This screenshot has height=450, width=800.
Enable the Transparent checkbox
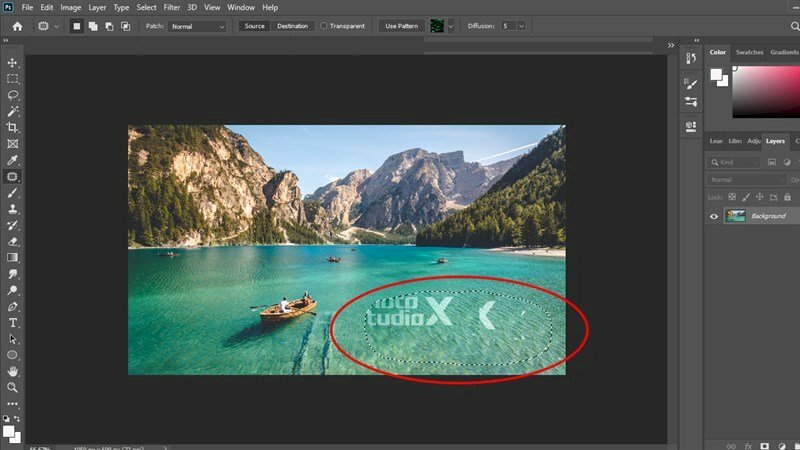(x=324, y=26)
